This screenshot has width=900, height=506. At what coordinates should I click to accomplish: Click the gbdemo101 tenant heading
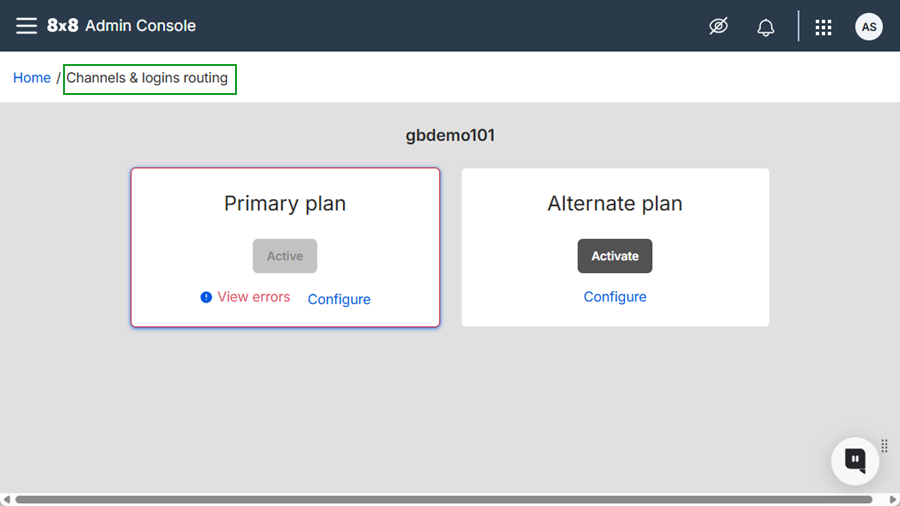click(x=450, y=136)
